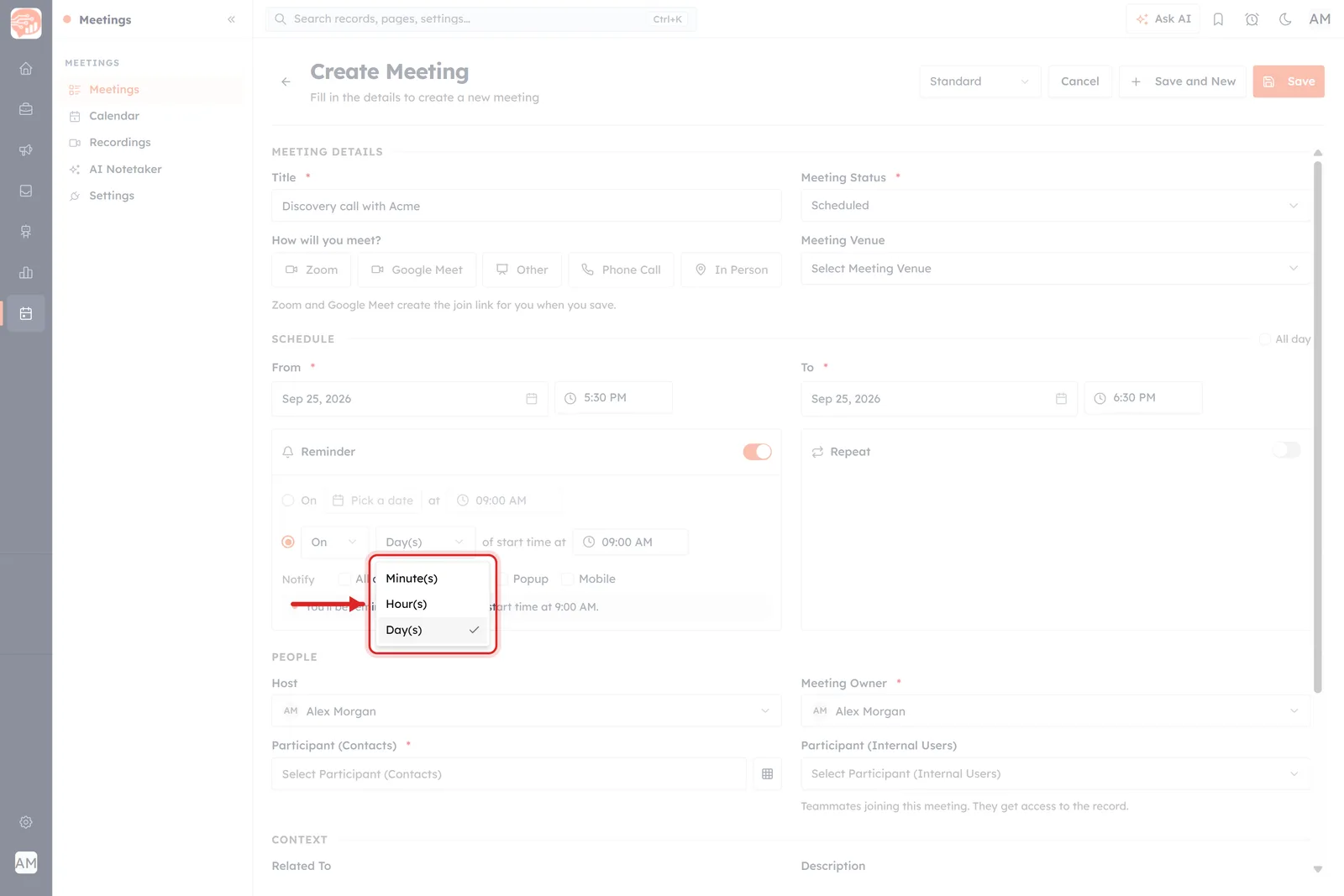Select Calendar in the sidebar
Viewport: 1344px width, 896px height.
(114, 116)
